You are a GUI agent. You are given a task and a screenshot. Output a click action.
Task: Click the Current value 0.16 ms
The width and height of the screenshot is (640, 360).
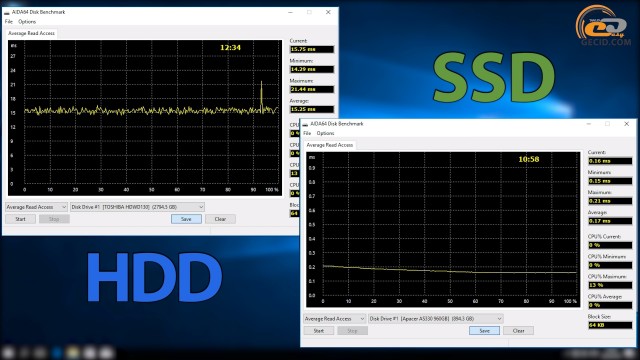(610, 161)
